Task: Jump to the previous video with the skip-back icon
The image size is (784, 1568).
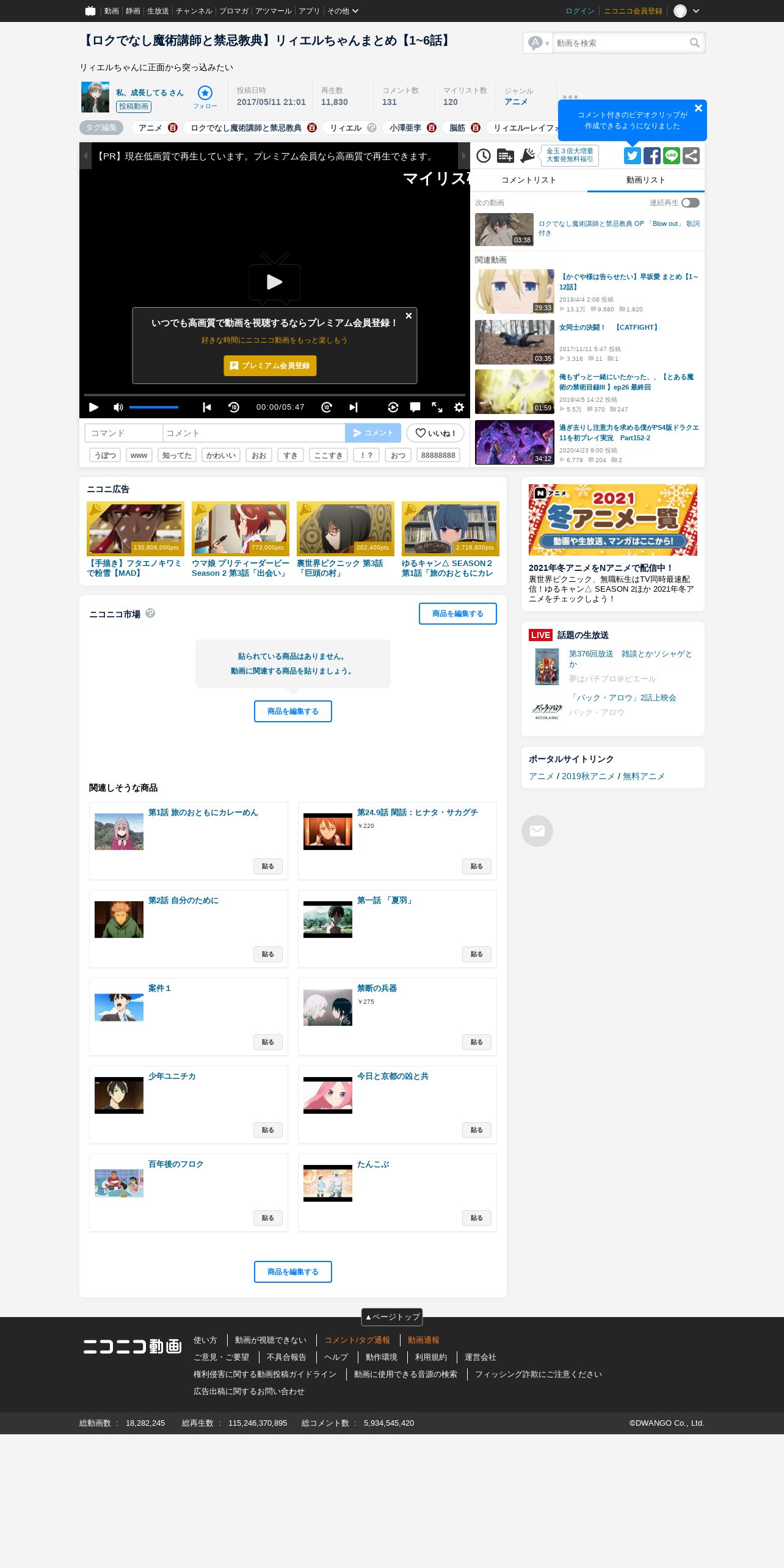Action: pyautogui.click(x=207, y=407)
